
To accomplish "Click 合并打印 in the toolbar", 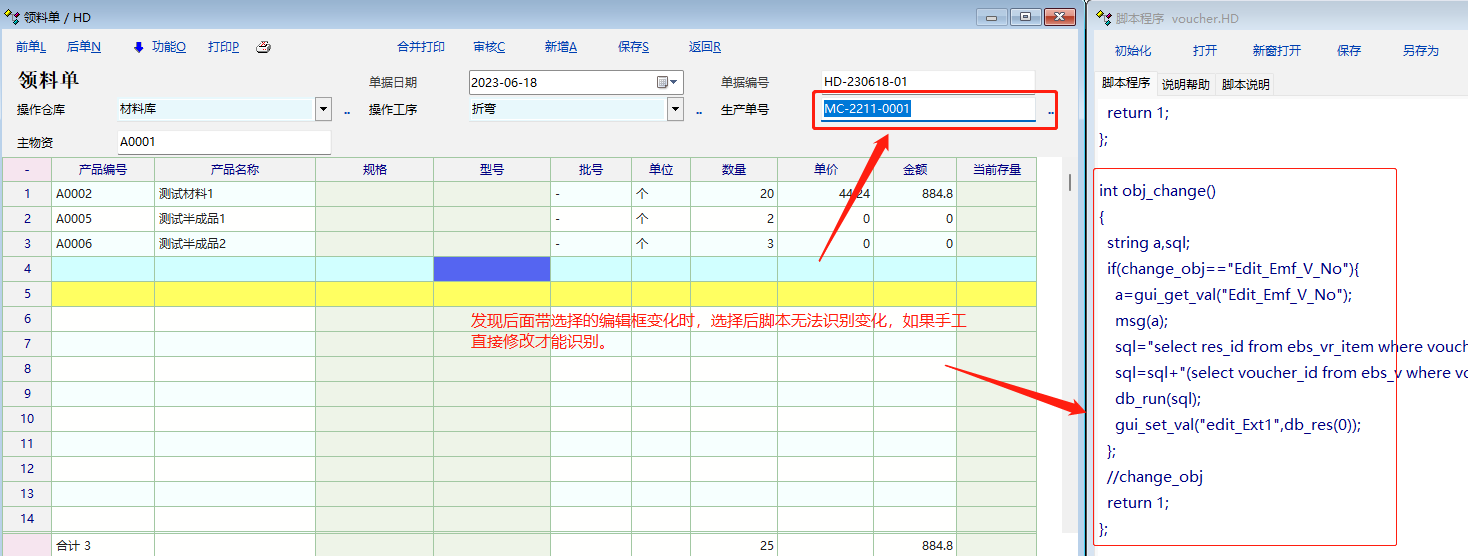I will click(421, 47).
